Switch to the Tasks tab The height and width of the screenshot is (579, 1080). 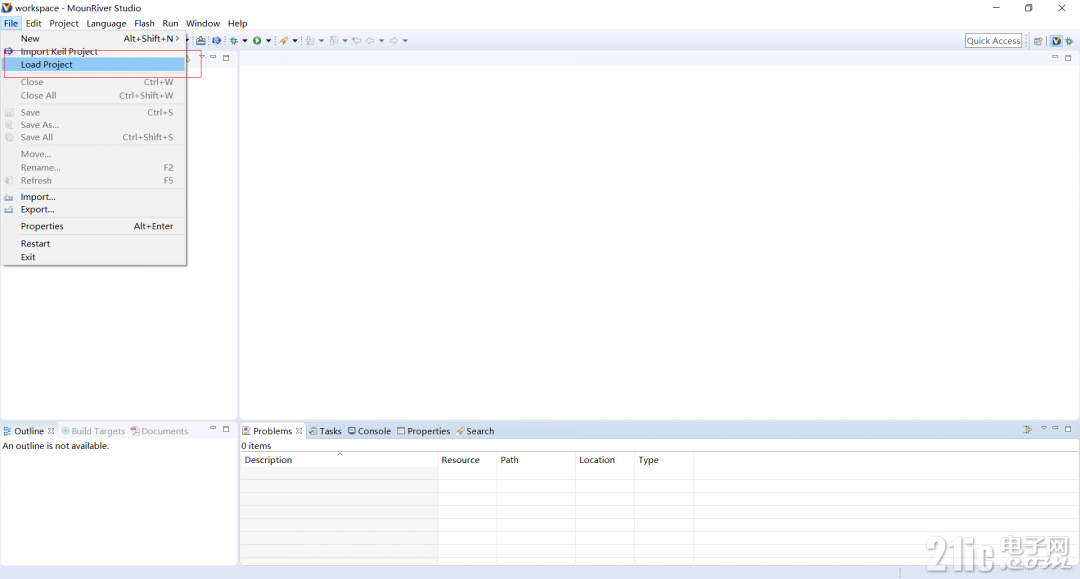point(325,431)
